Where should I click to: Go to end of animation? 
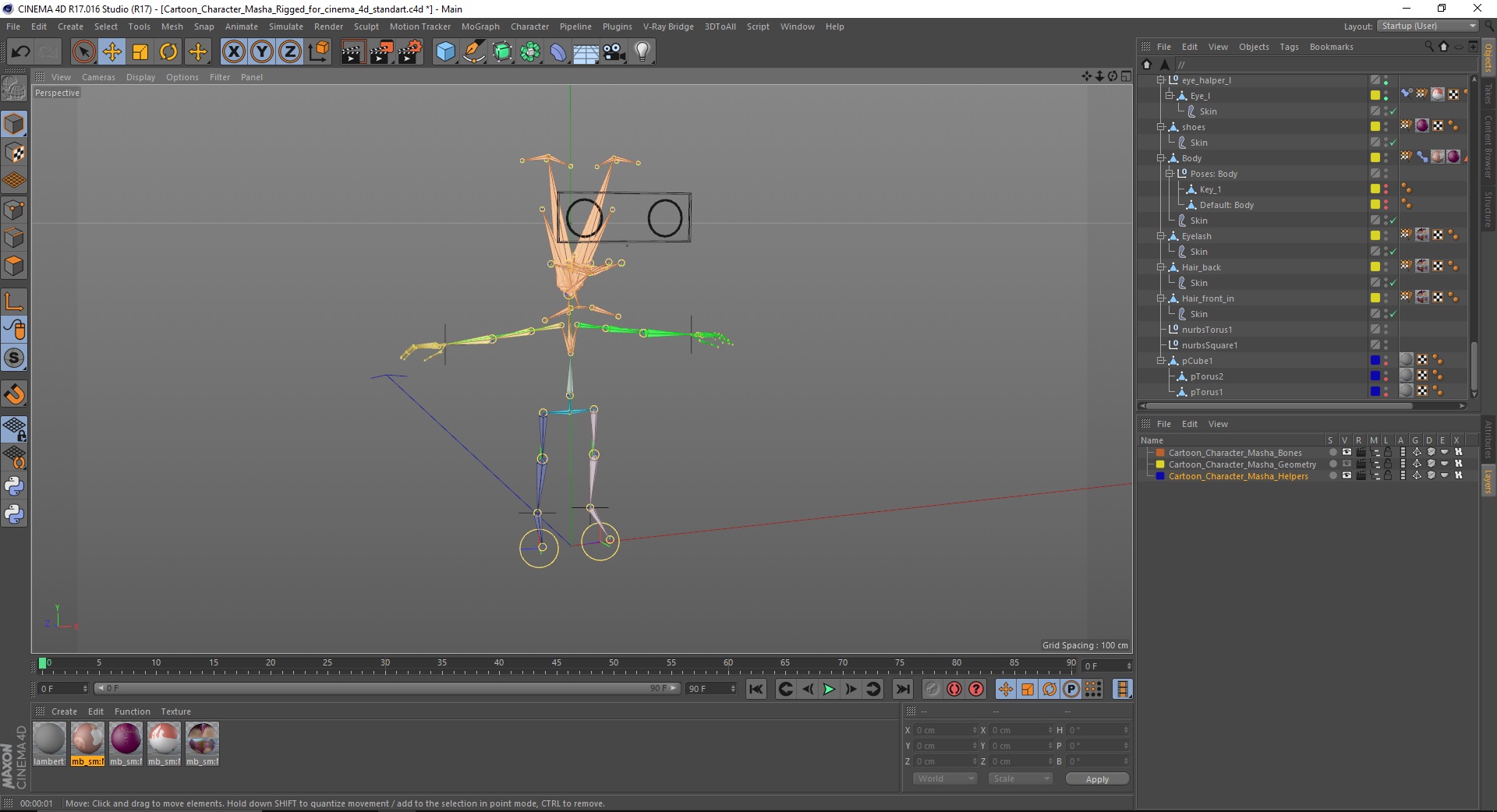pos(902,689)
